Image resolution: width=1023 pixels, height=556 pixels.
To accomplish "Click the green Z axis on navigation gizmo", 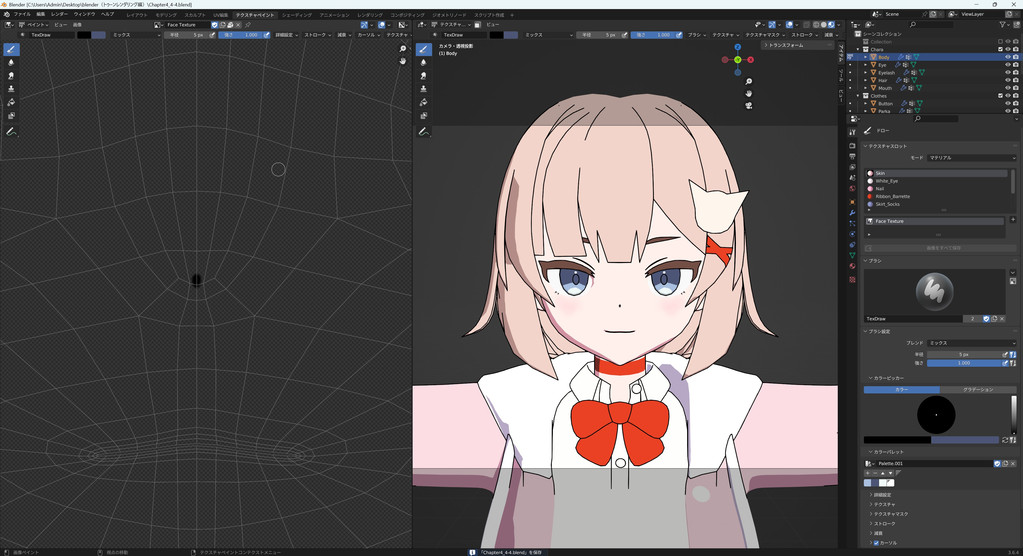I will pos(738,59).
